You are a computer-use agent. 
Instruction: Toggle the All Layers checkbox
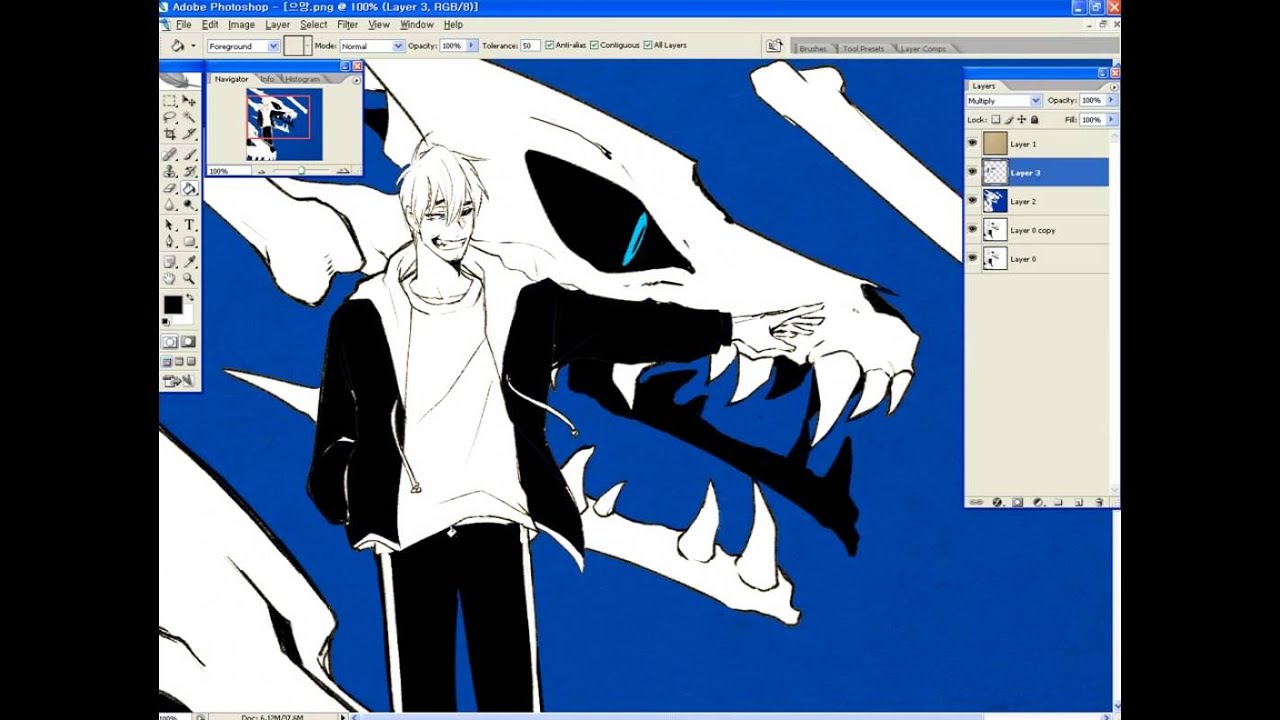(648, 45)
